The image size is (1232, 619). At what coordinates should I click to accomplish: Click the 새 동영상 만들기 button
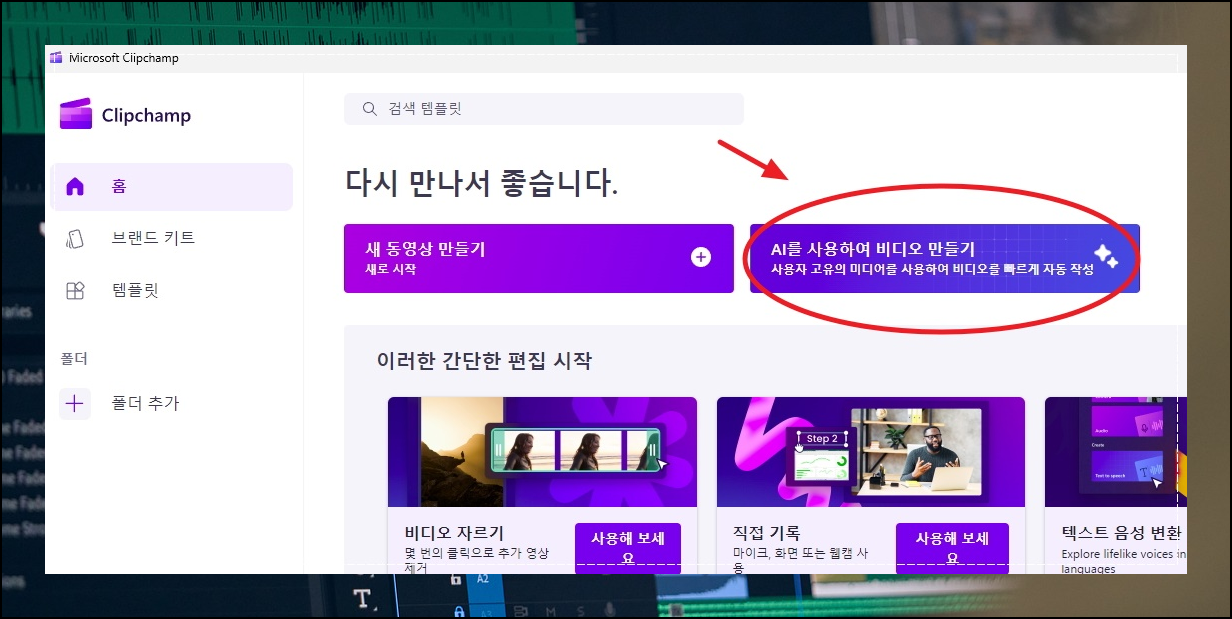tap(539, 258)
